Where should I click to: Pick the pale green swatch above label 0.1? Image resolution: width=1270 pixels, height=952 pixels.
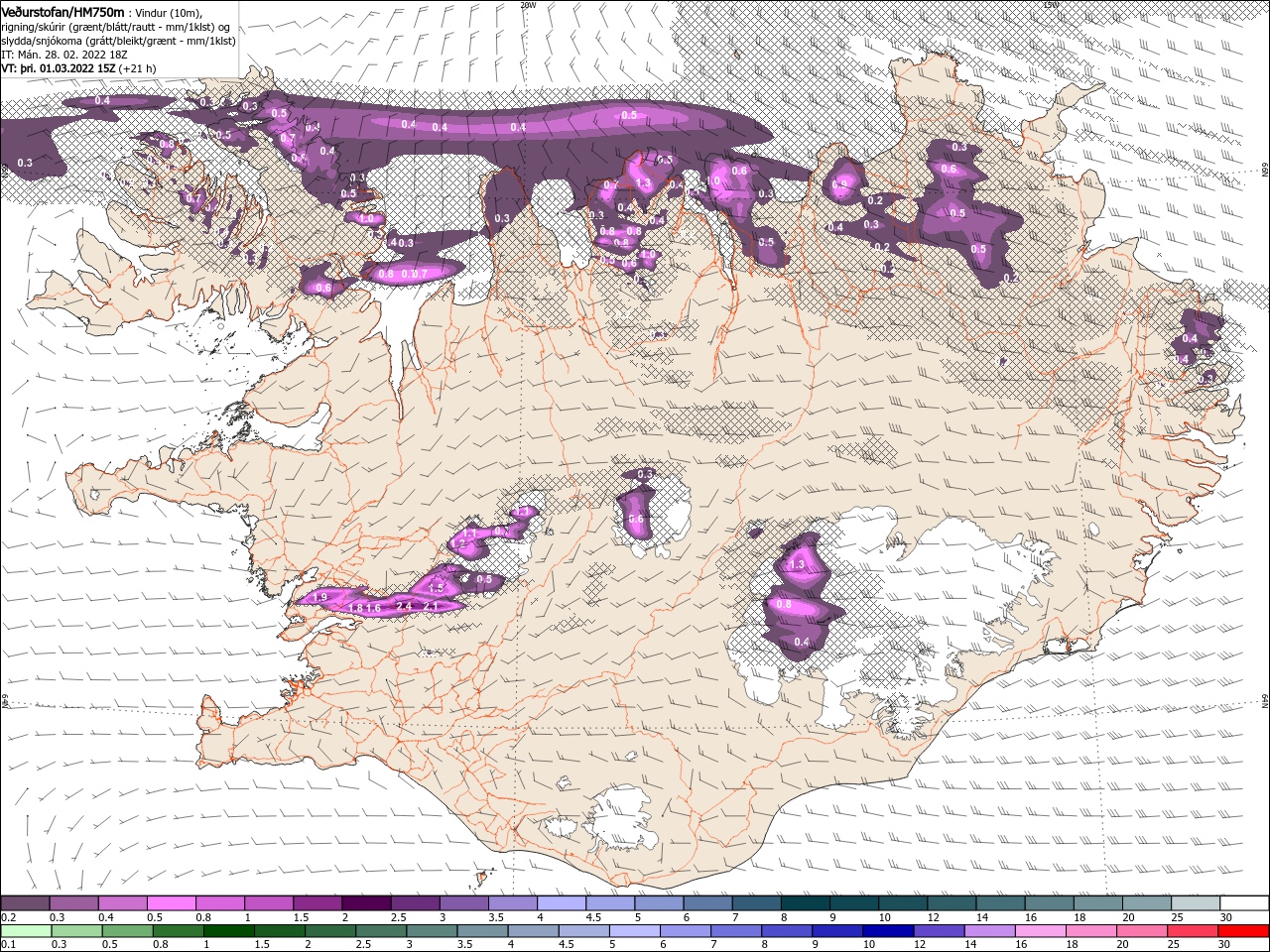[x=25, y=931]
